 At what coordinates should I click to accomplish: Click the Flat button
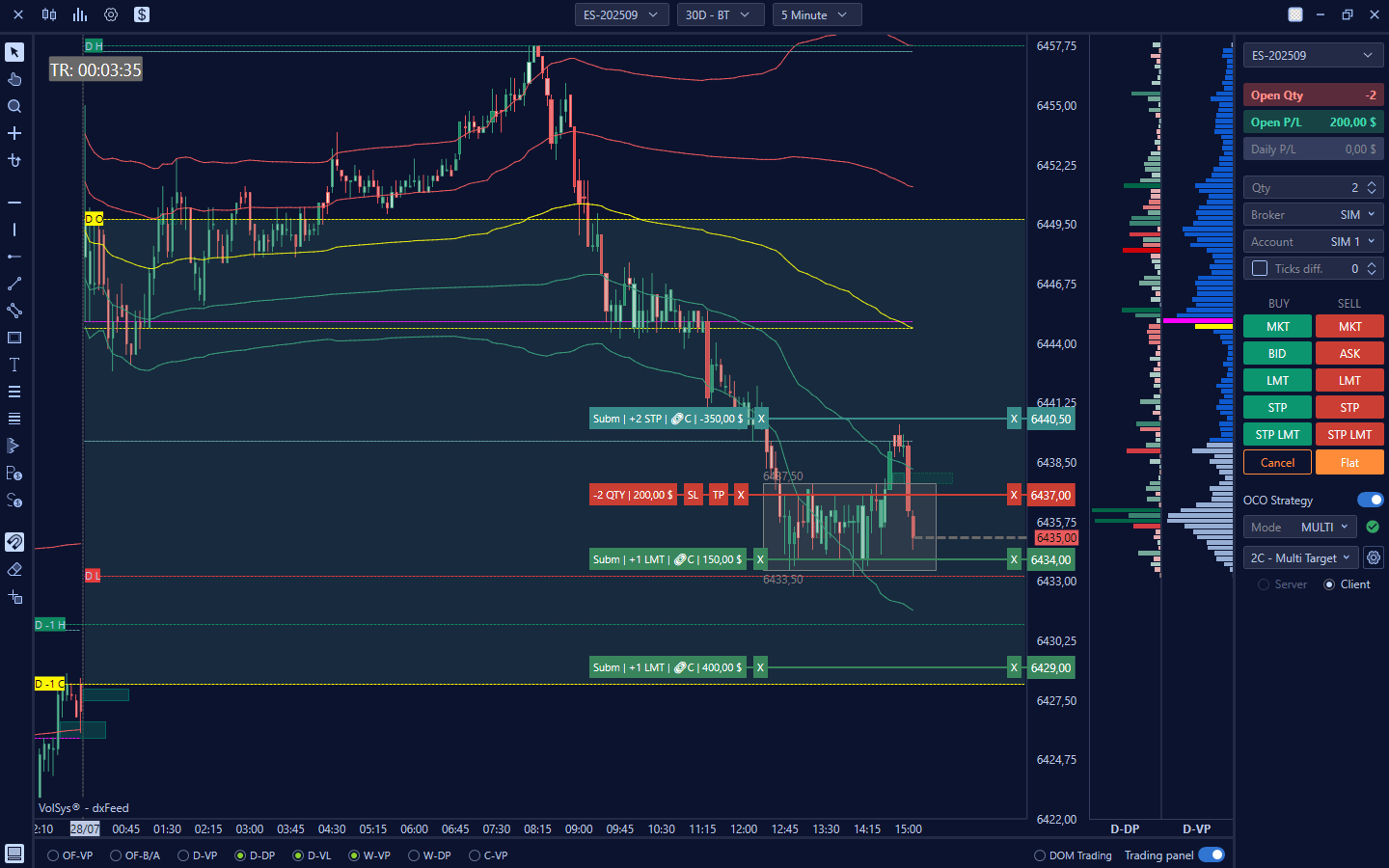click(x=1349, y=462)
